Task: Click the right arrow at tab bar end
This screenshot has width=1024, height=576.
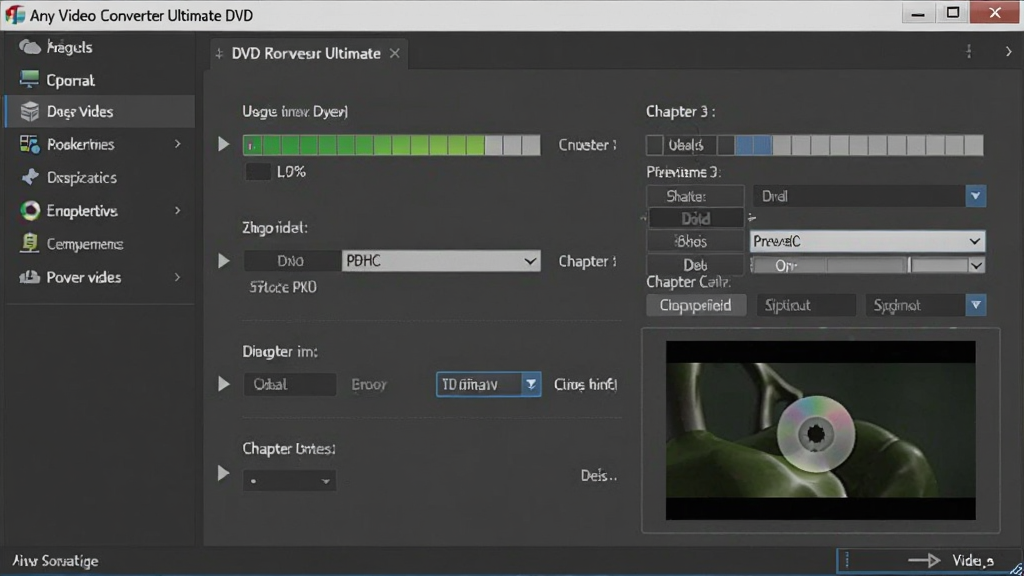Action: (1008, 52)
